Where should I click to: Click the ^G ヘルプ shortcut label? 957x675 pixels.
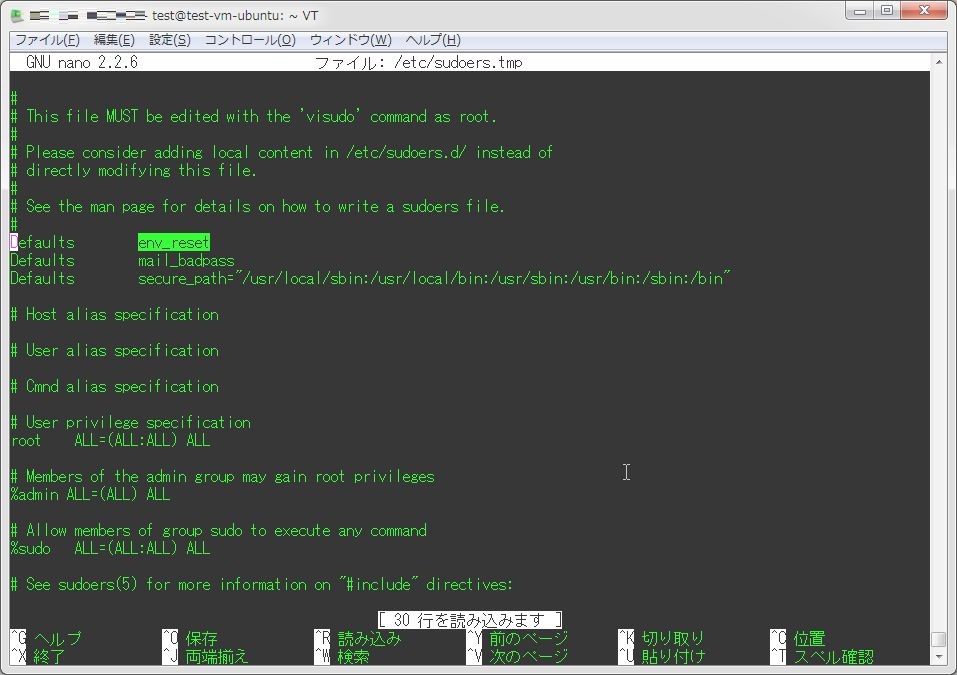[46, 638]
